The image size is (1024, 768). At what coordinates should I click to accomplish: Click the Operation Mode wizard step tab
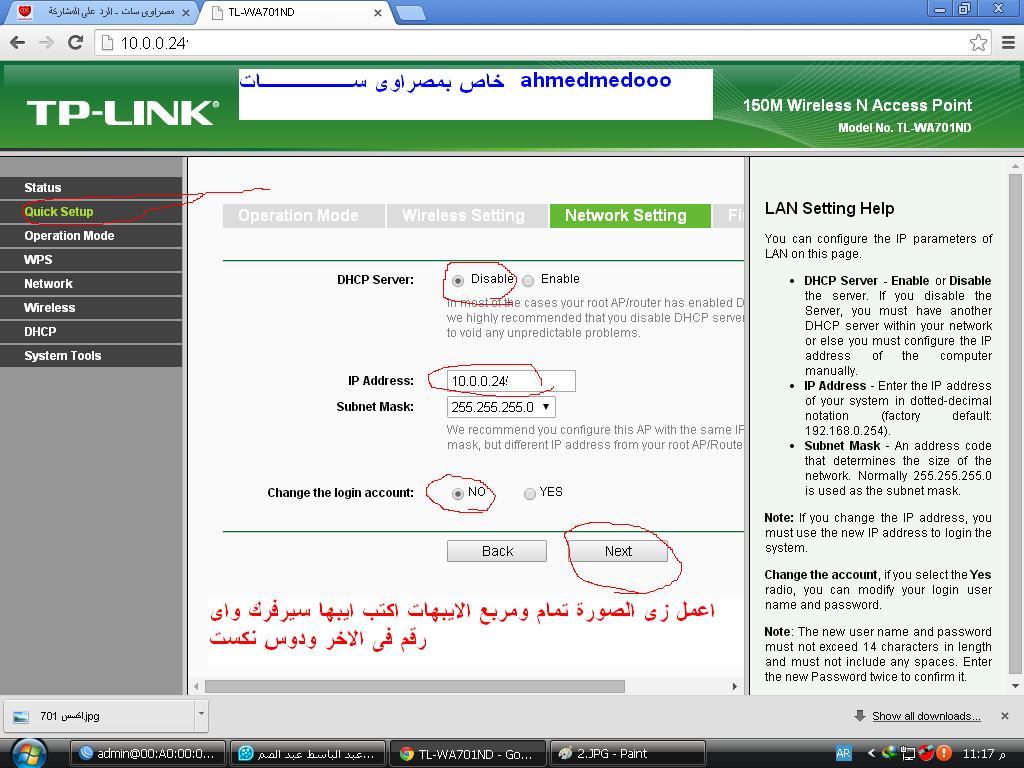[x=303, y=216]
